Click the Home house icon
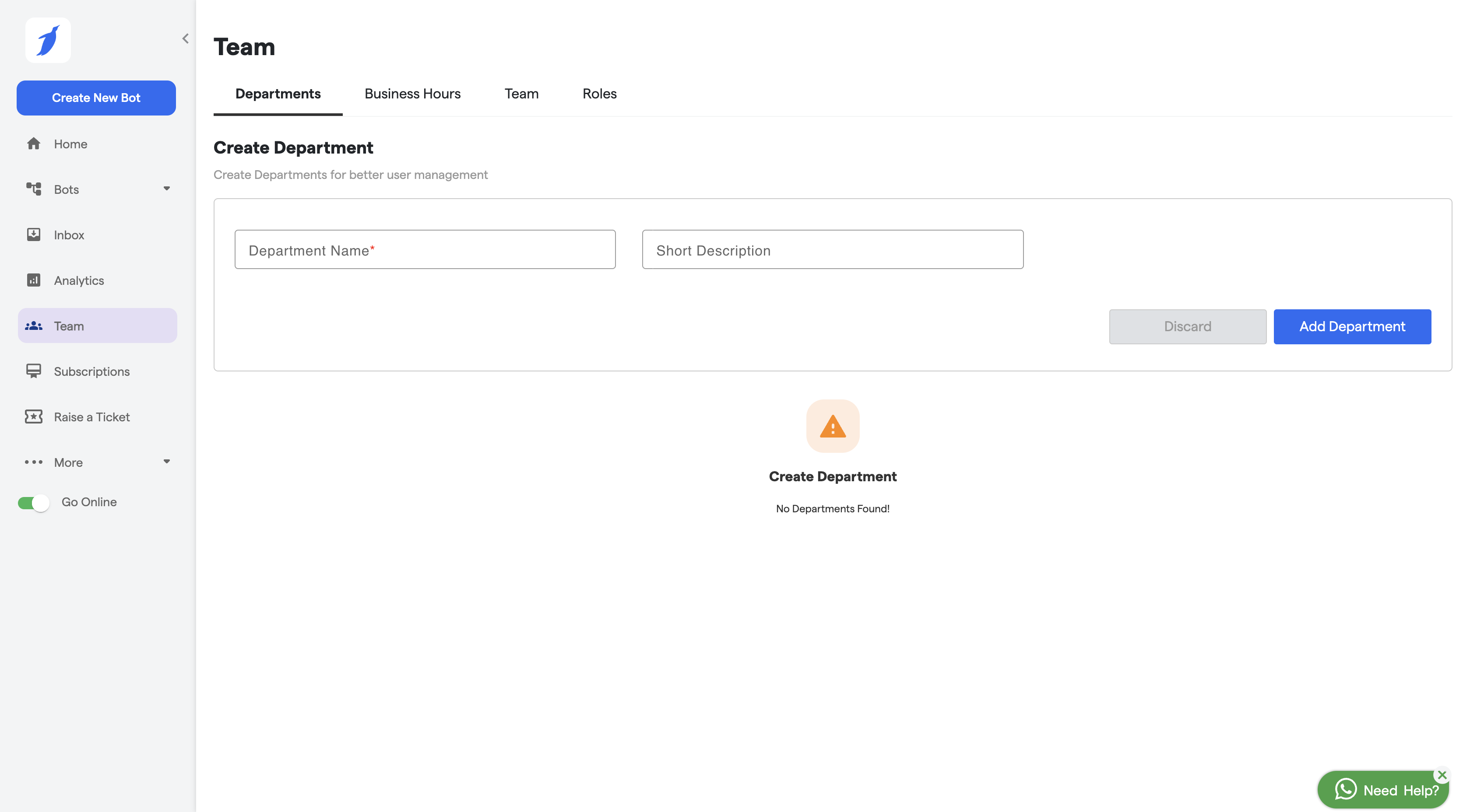Viewport: 1470px width, 812px height. click(34, 143)
